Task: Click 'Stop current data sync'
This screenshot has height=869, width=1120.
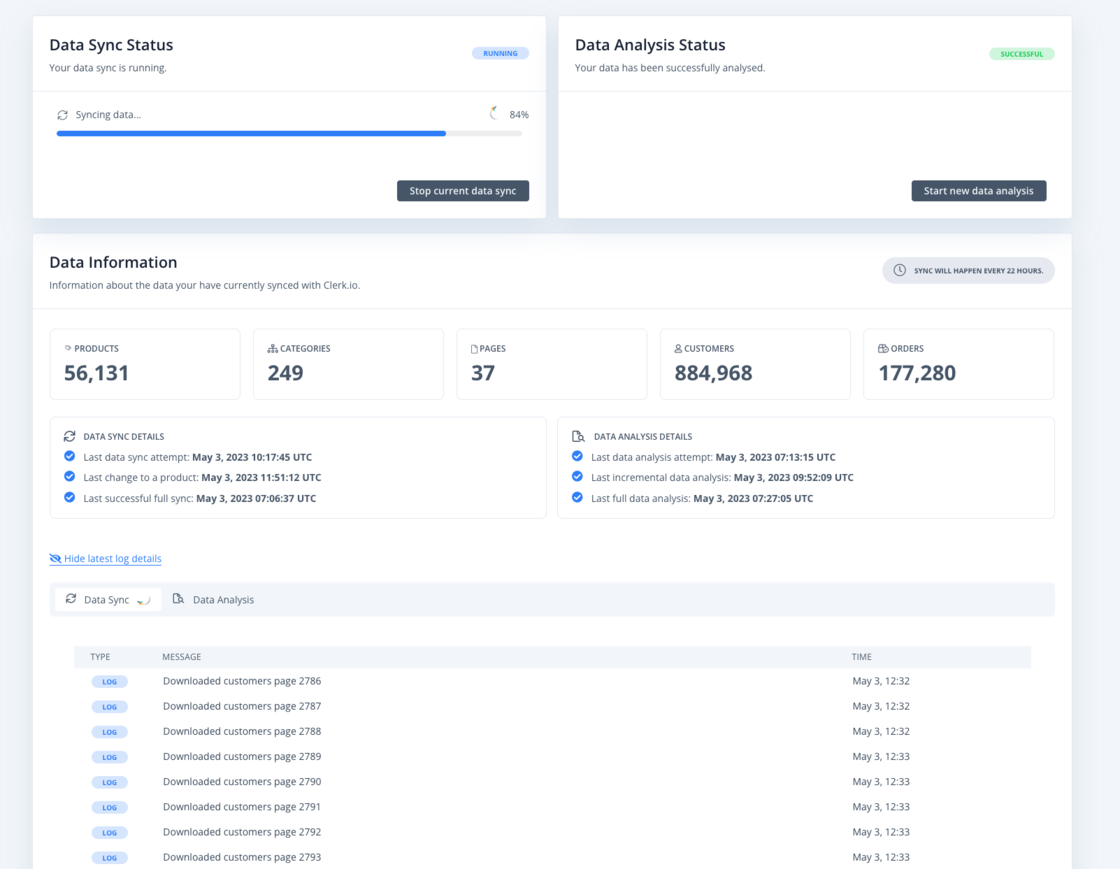Action: 463,191
